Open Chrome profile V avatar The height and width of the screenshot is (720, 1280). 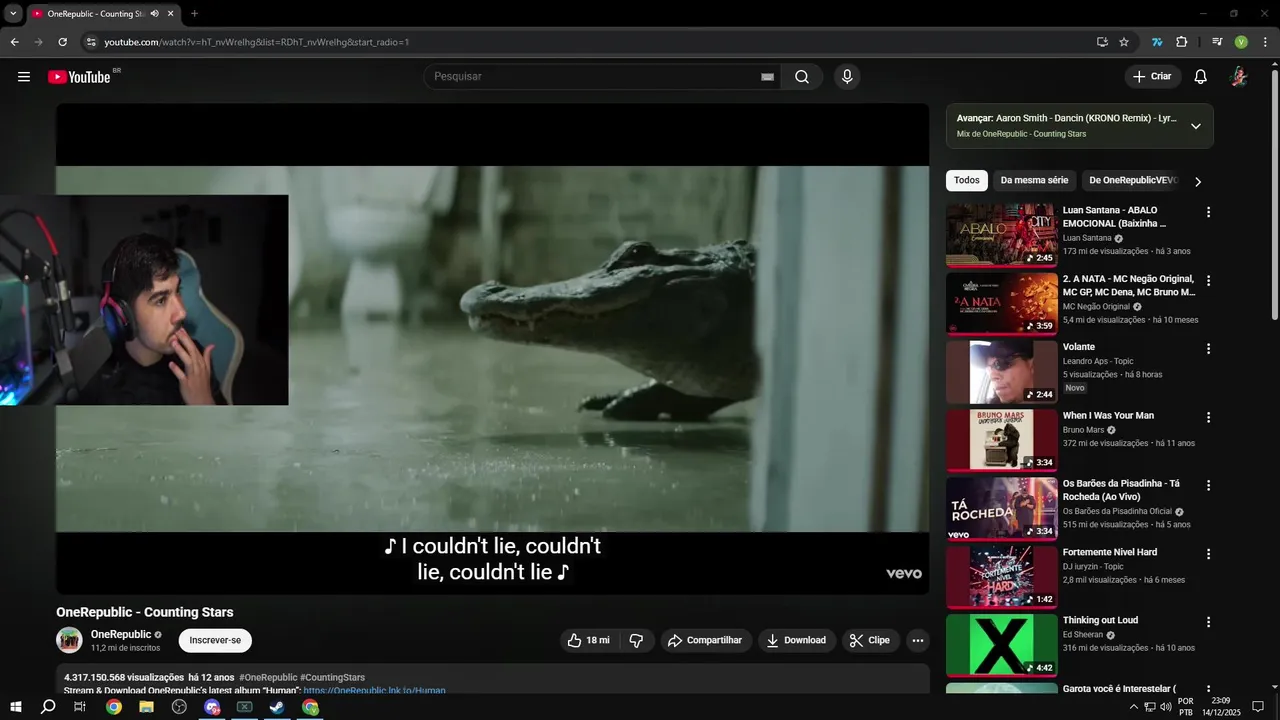[x=1241, y=42]
